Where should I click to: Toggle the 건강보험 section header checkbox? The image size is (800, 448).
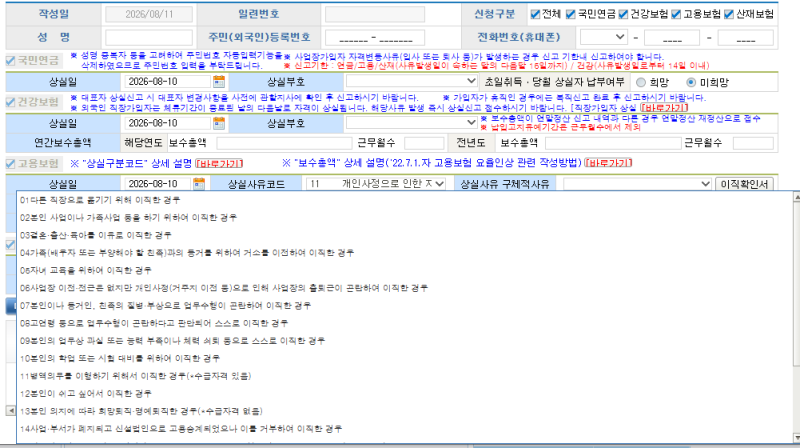11,102
